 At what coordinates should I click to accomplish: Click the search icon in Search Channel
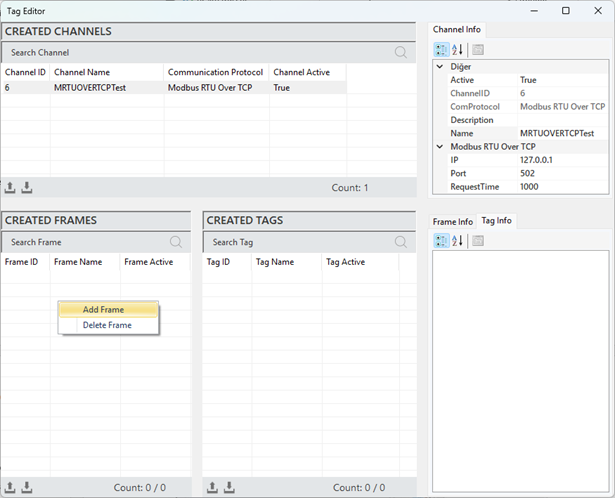(400, 52)
